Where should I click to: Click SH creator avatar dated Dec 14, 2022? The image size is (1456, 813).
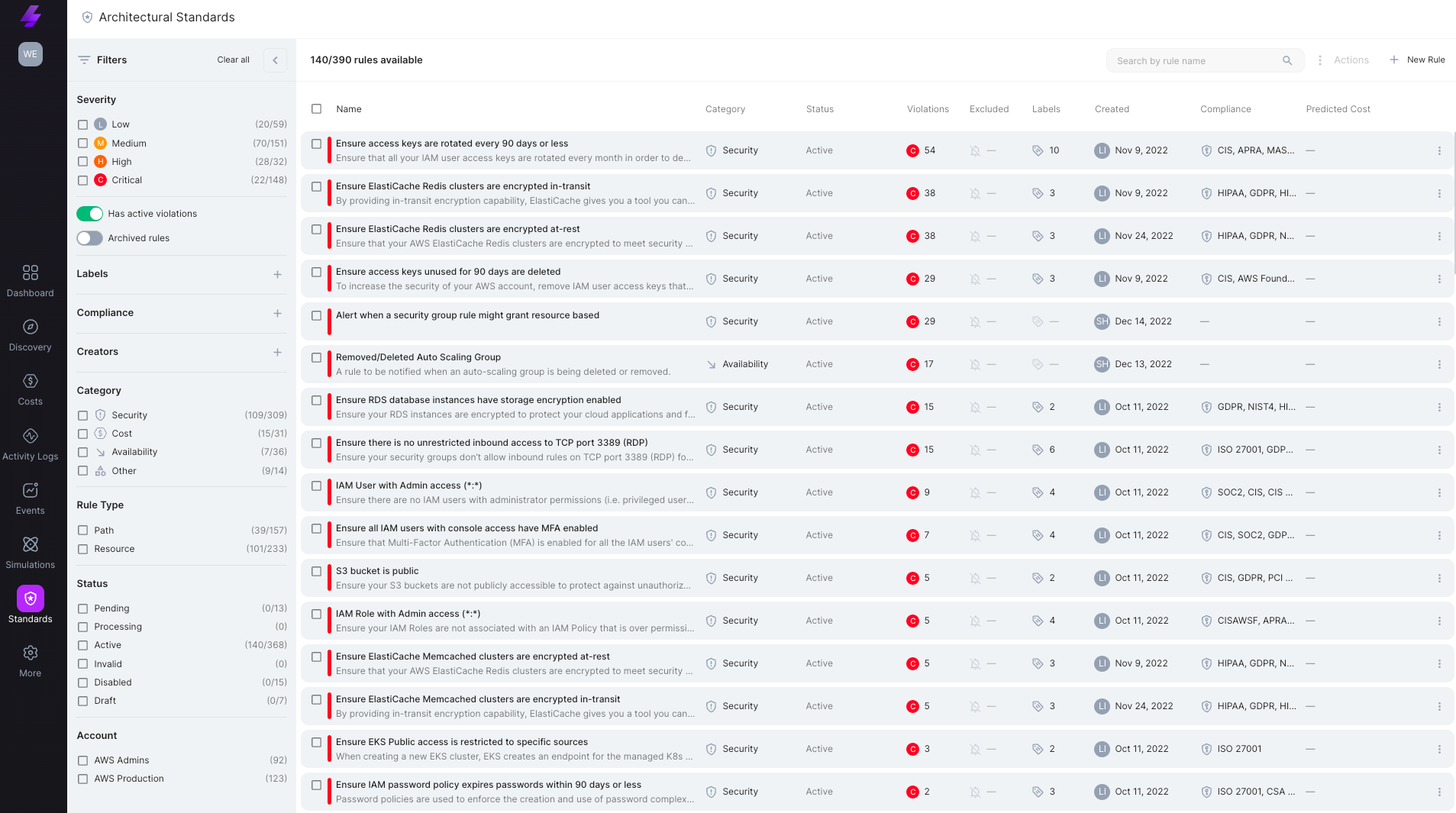pyautogui.click(x=1102, y=322)
